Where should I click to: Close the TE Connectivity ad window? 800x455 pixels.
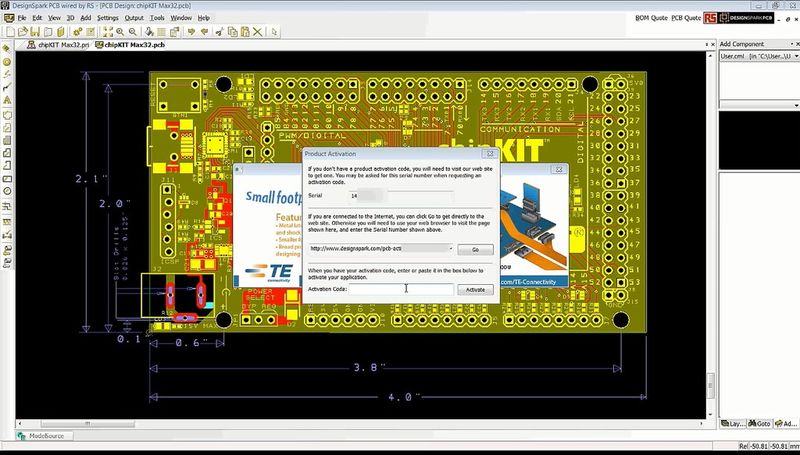[559, 169]
